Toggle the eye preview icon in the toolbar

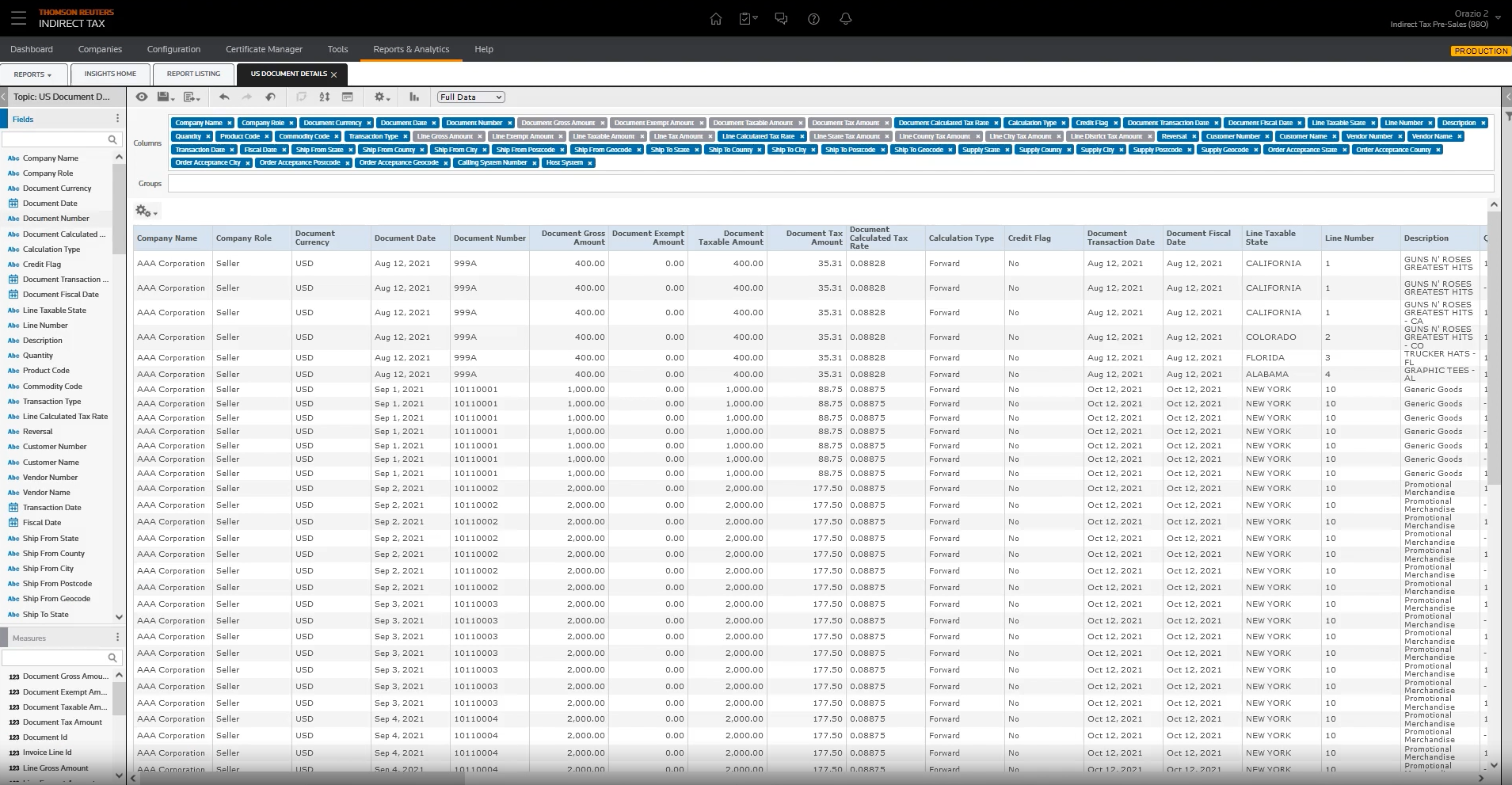pyautogui.click(x=142, y=97)
